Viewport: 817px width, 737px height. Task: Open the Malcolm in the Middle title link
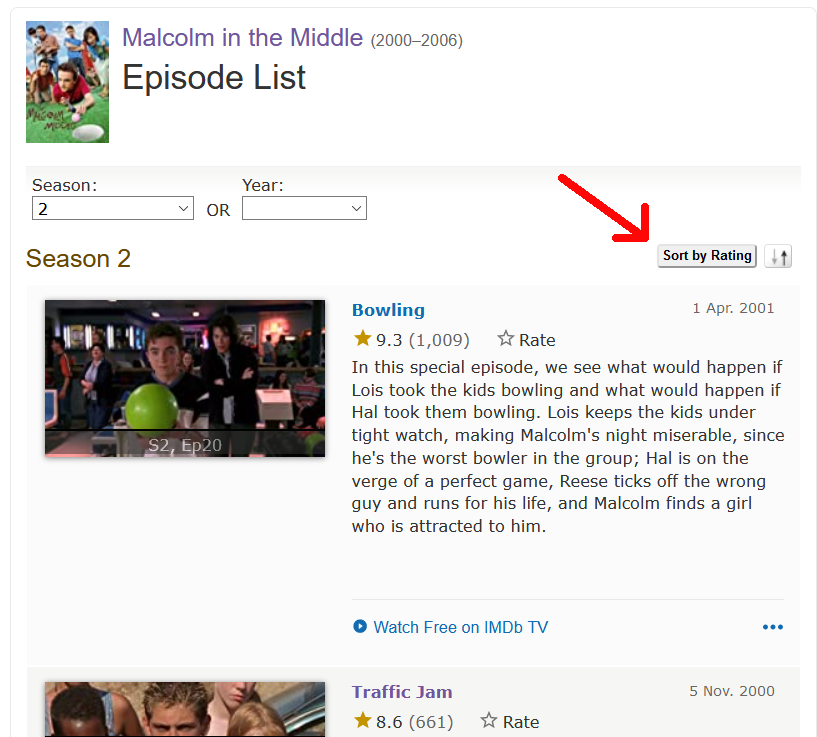point(242,38)
